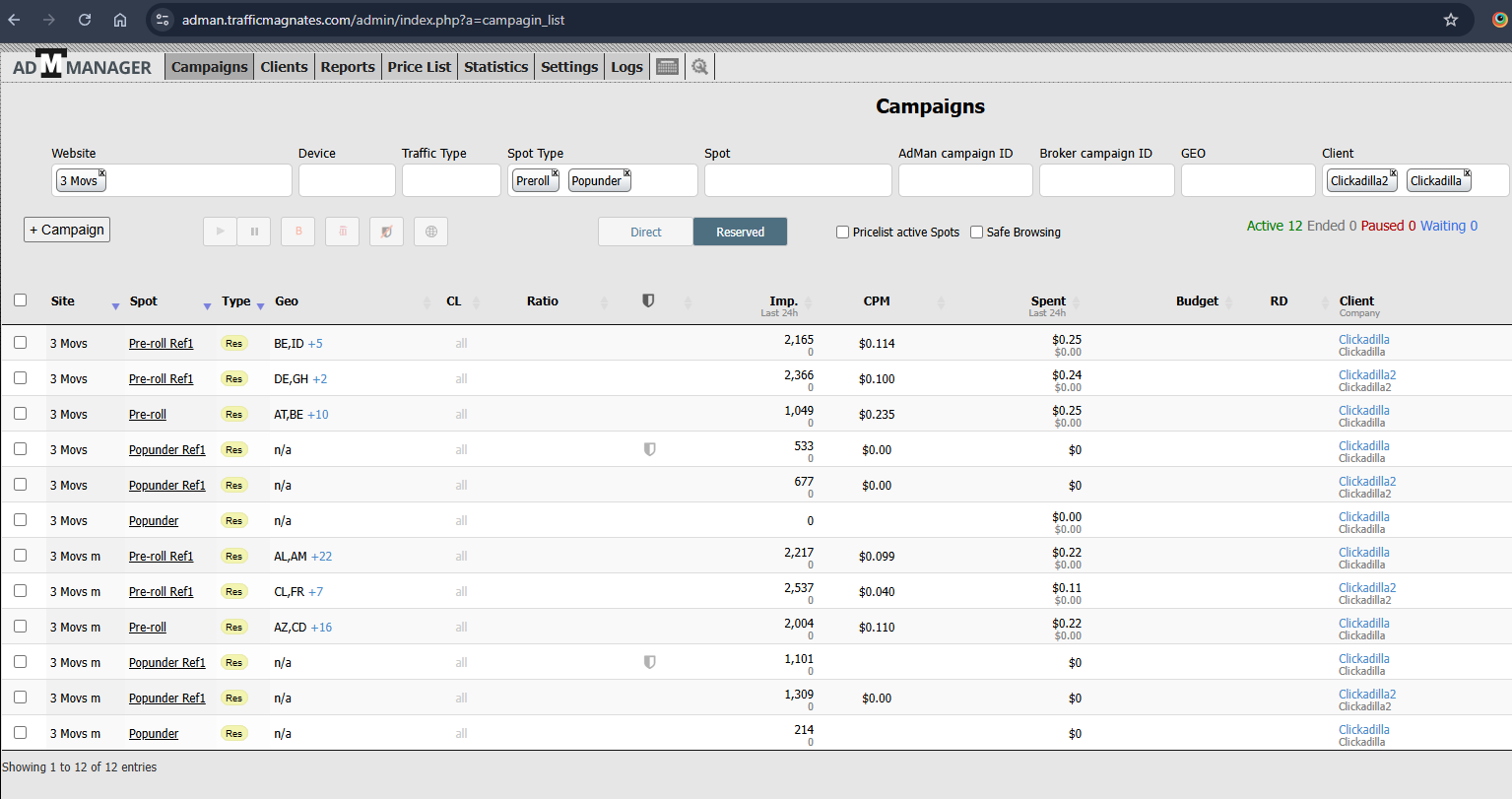Click the magnifier search icon in top menu
Image resolution: width=1512 pixels, height=799 pixels.
[699, 67]
